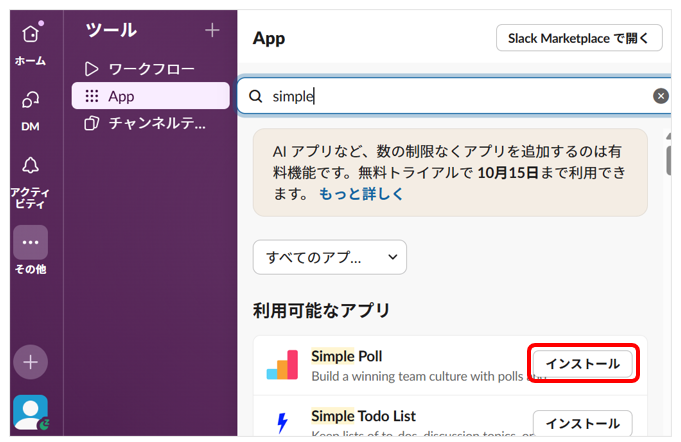Open チャンネルテ... templates item

coord(151,124)
